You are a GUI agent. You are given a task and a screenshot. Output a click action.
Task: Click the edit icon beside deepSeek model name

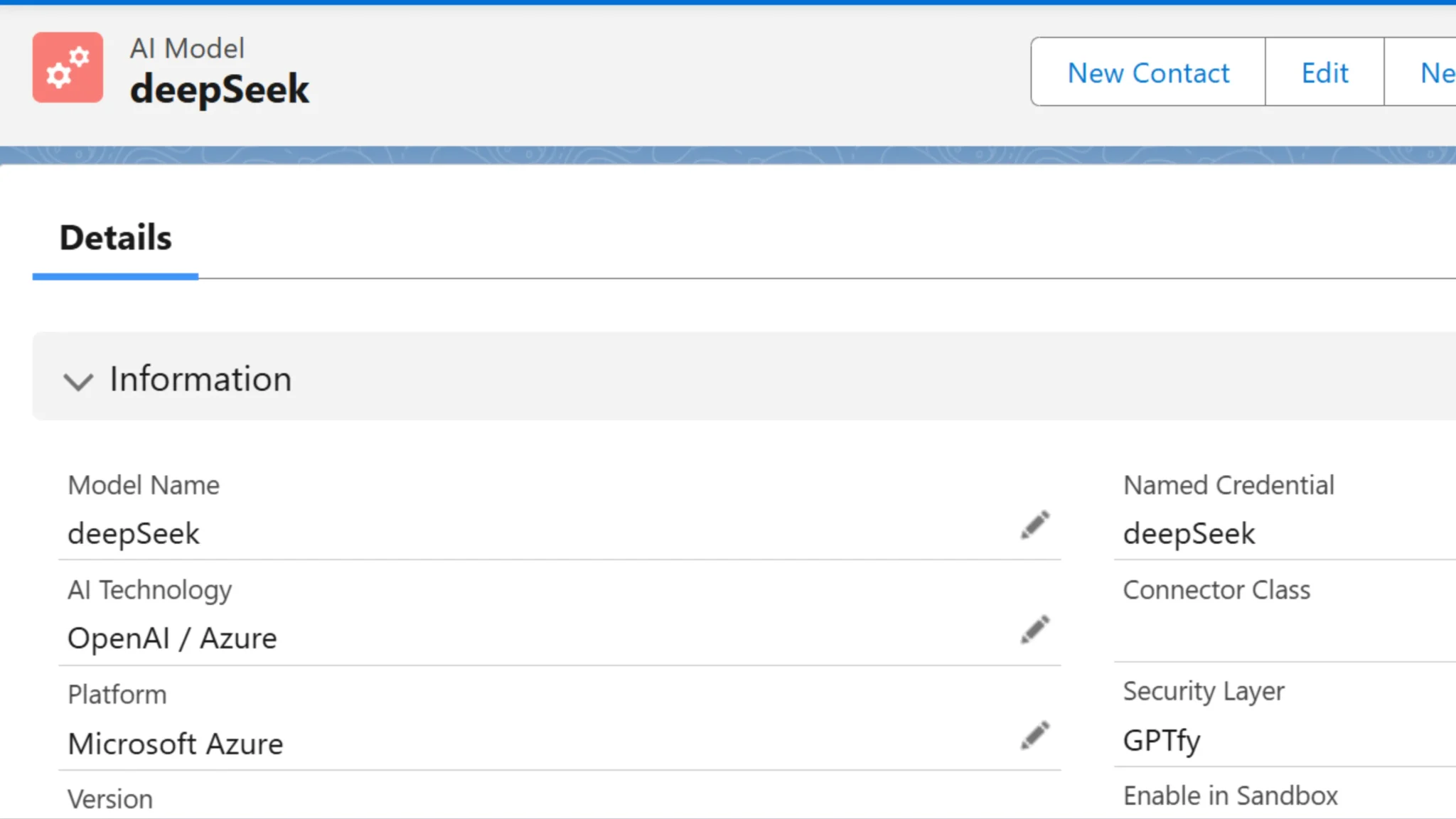1034,524
